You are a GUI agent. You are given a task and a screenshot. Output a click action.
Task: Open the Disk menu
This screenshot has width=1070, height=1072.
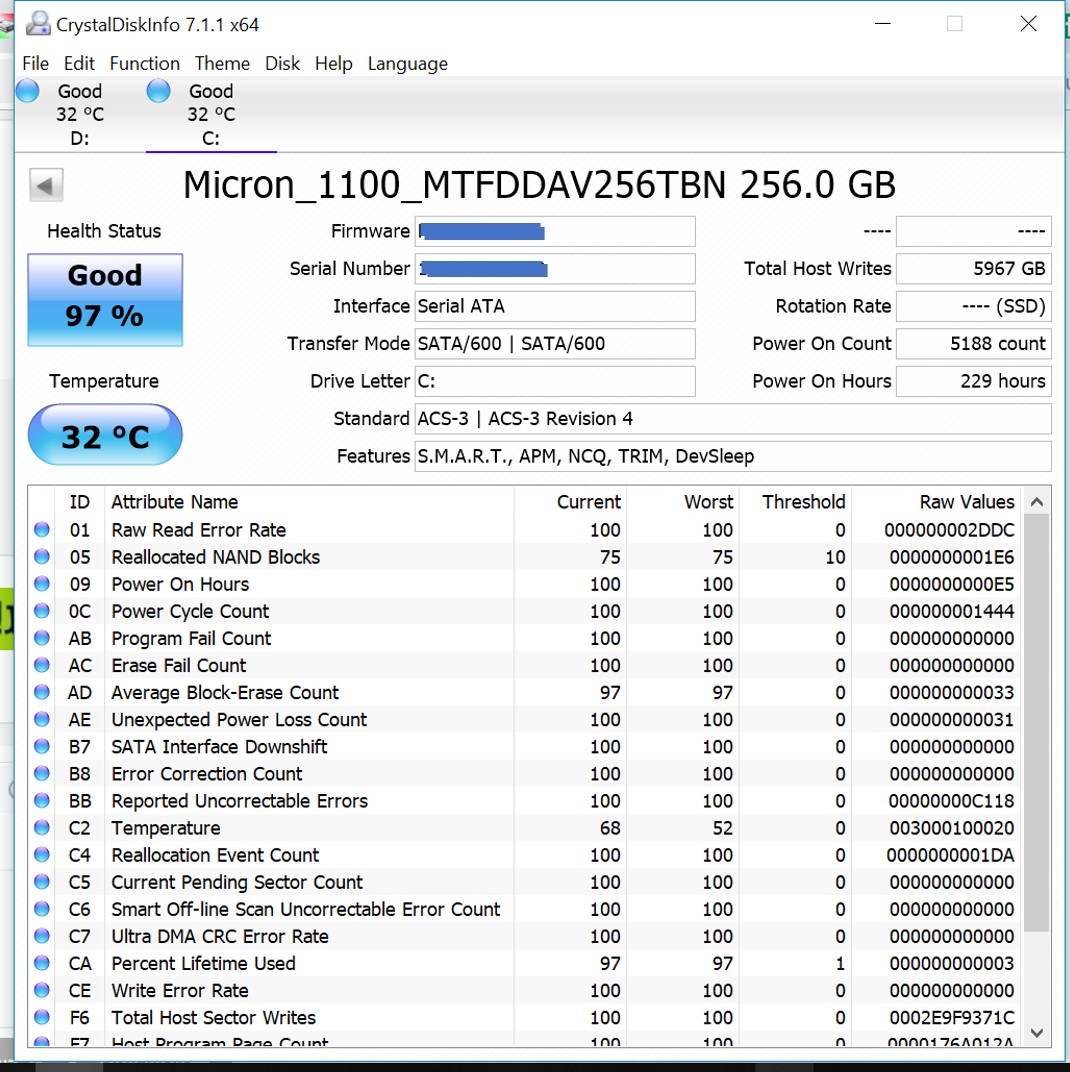tap(282, 63)
